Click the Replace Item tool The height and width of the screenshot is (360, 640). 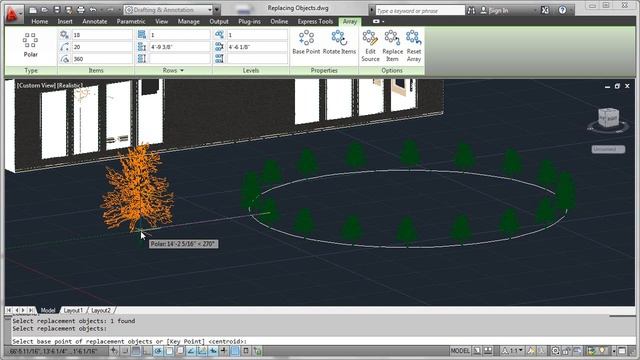pyautogui.click(x=392, y=46)
